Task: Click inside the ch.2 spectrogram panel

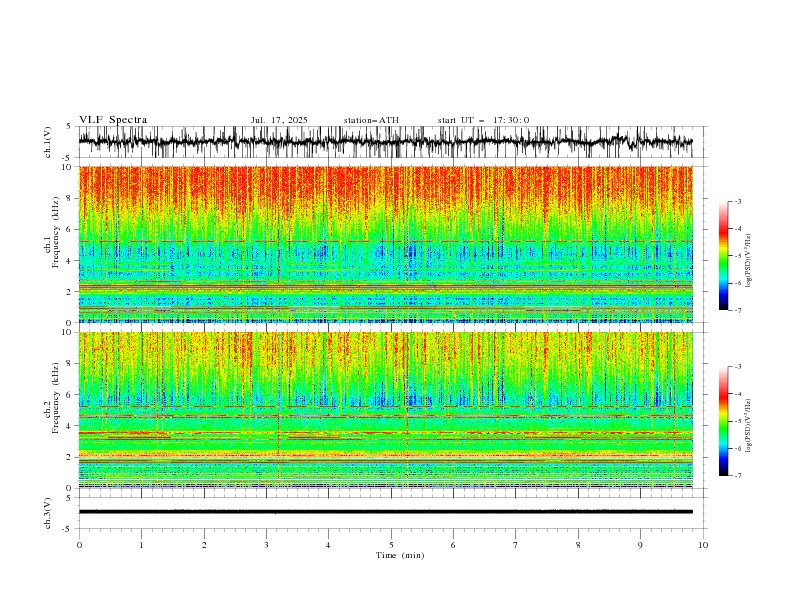Action: [x=386, y=410]
